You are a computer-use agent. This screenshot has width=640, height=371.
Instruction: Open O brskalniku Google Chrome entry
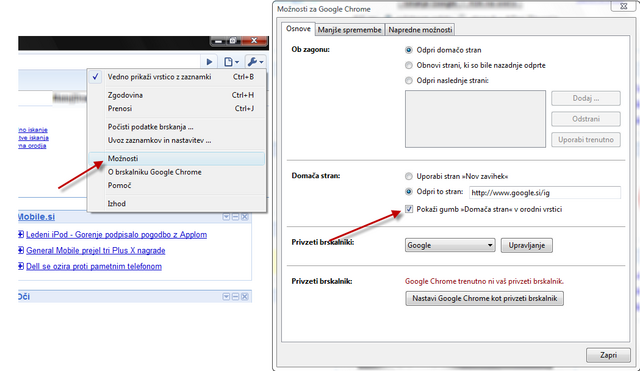tap(177, 172)
